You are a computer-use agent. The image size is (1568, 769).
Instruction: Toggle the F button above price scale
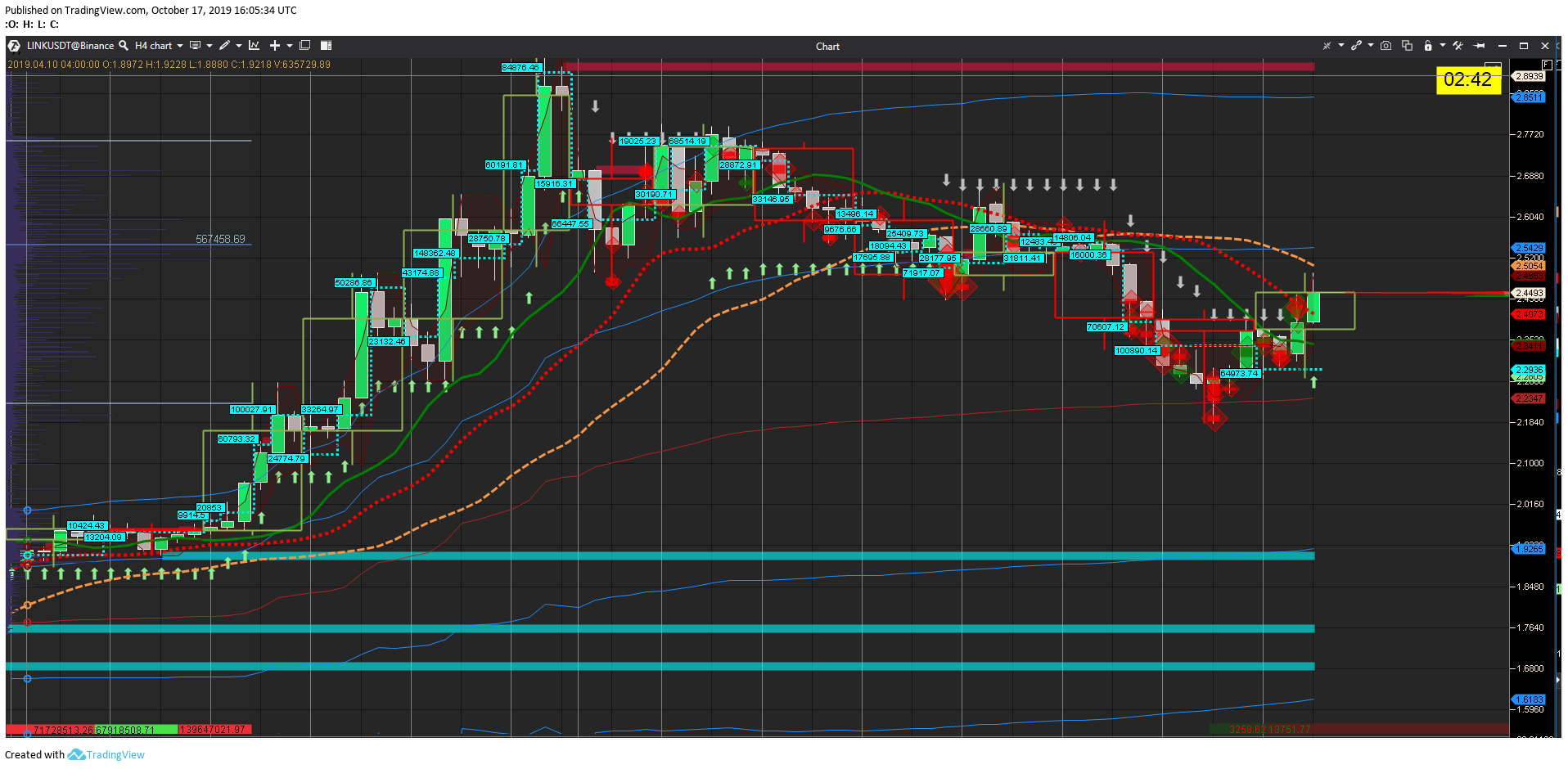pyautogui.click(x=1547, y=65)
